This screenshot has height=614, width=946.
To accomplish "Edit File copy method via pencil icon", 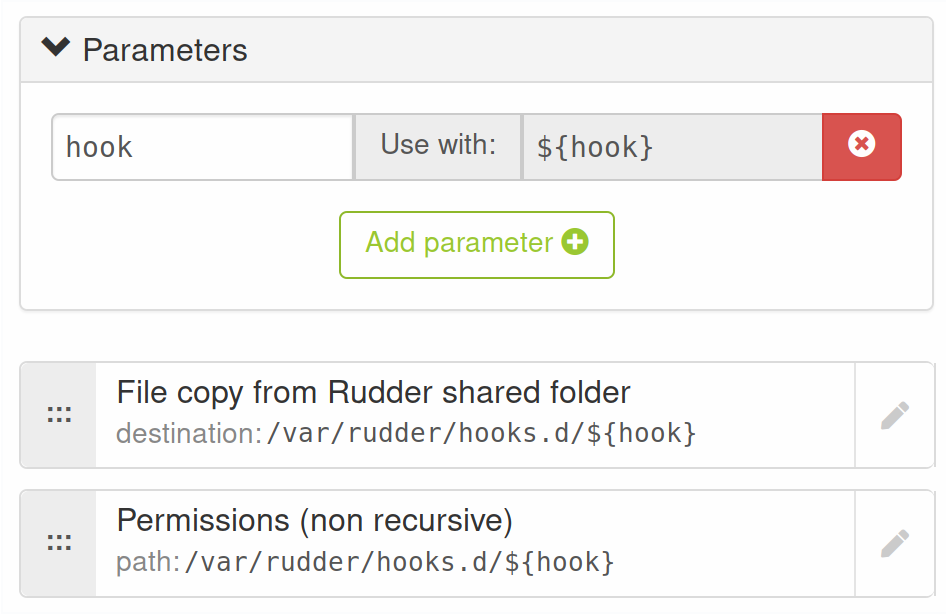I will [894, 415].
